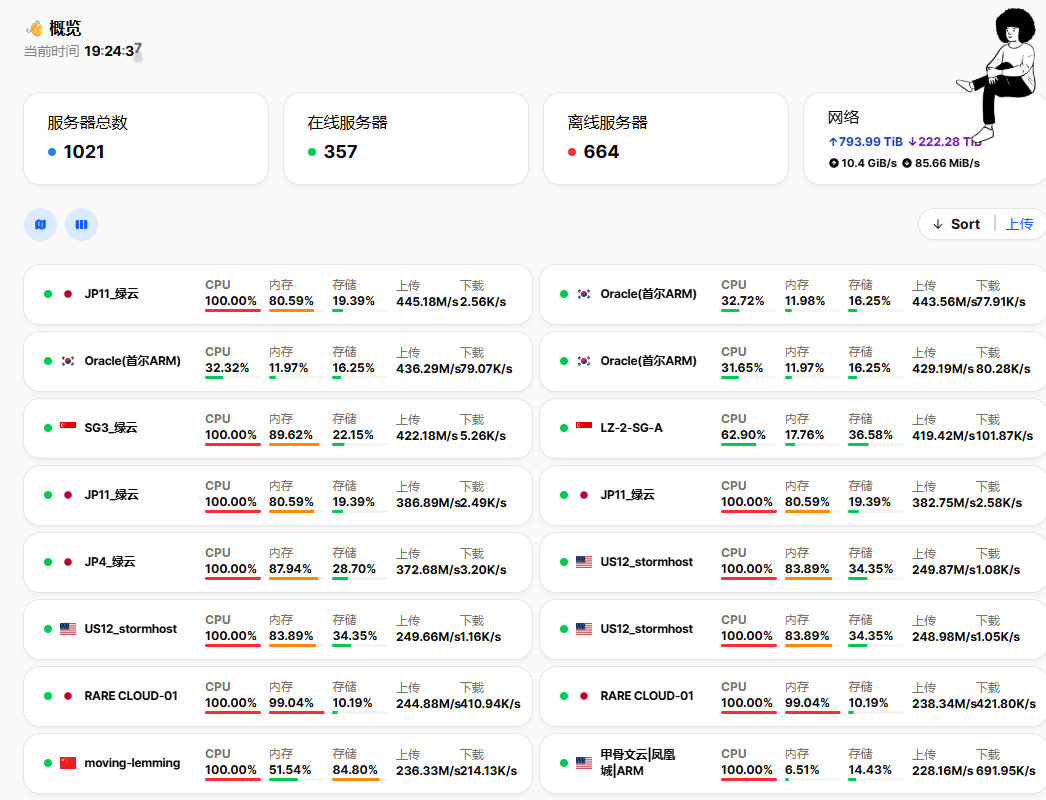
Task: Click download value 101.87K/s
Action: (1004, 436)
